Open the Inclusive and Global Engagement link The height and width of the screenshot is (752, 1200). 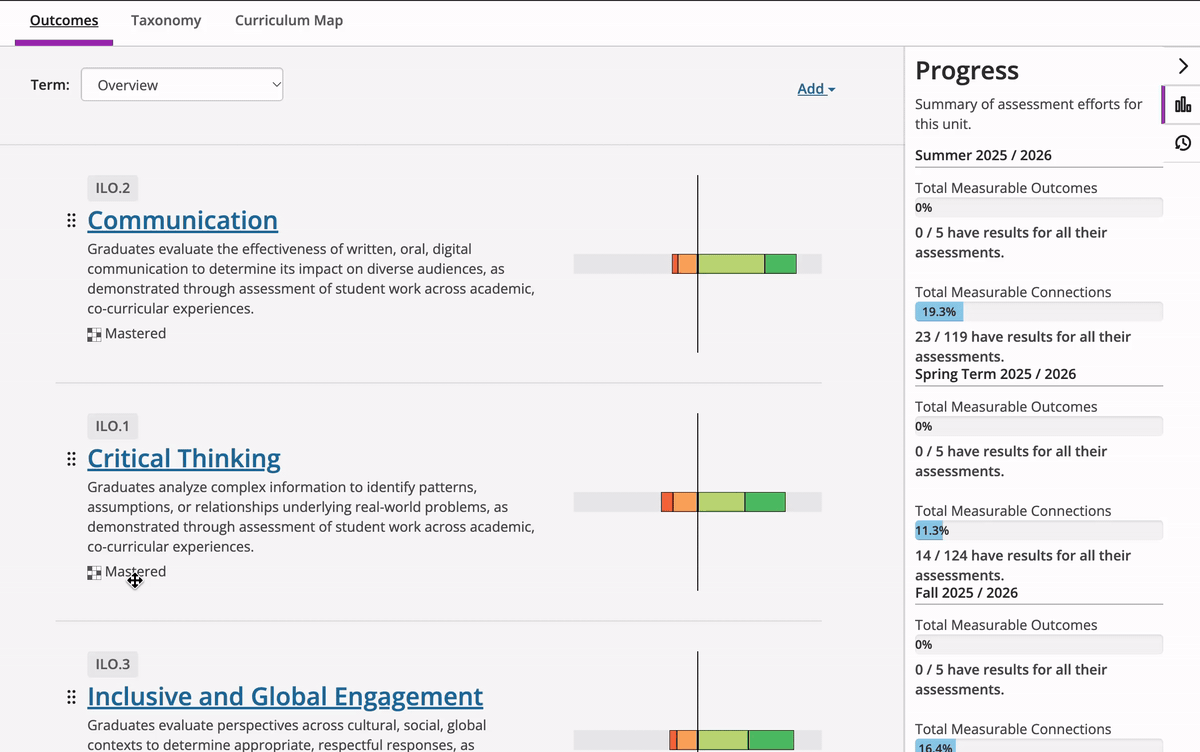pos(285,696)
